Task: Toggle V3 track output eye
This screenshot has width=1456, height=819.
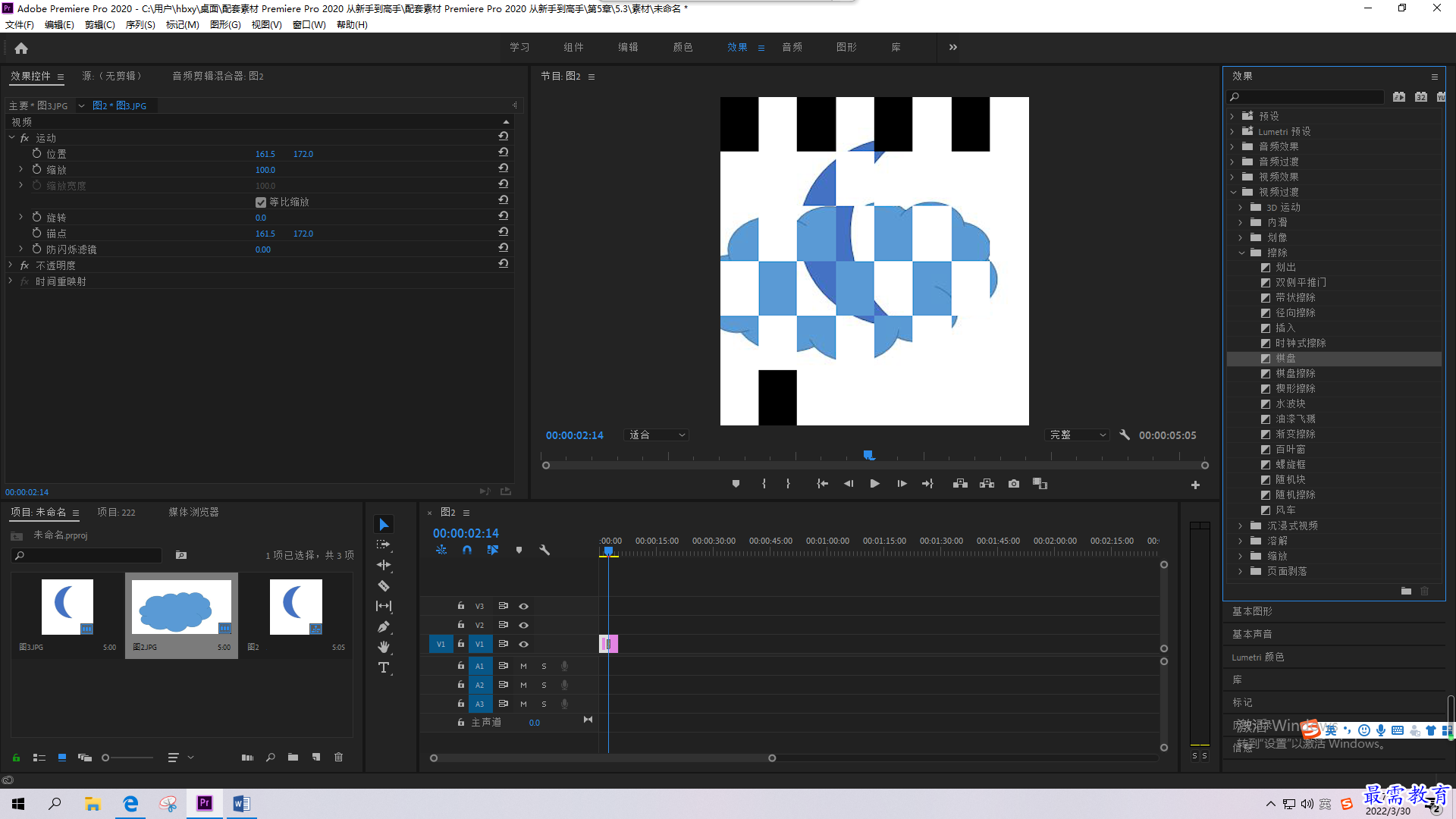Action: coord(523,607)
